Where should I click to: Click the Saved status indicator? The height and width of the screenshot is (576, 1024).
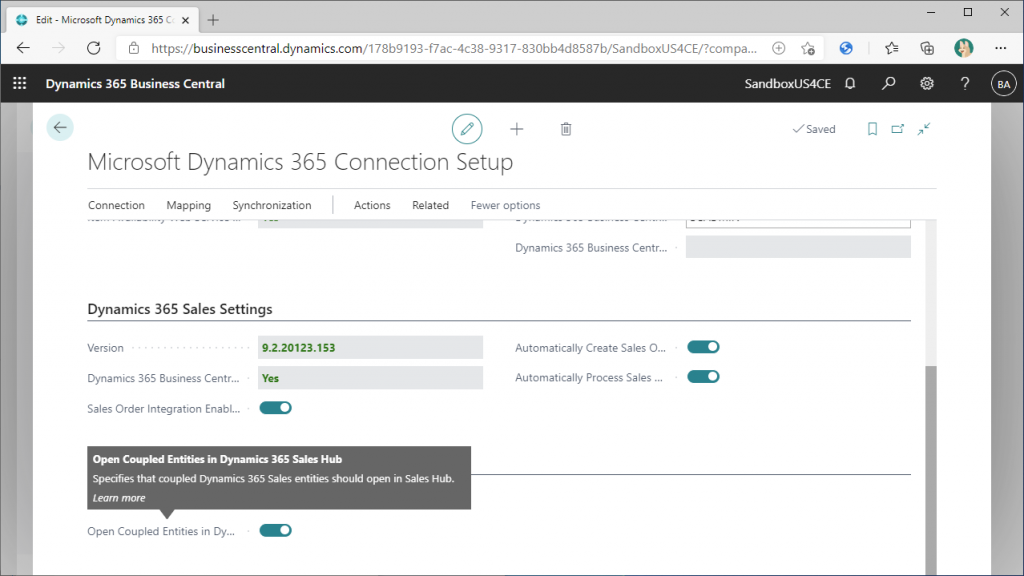point(814,129)
